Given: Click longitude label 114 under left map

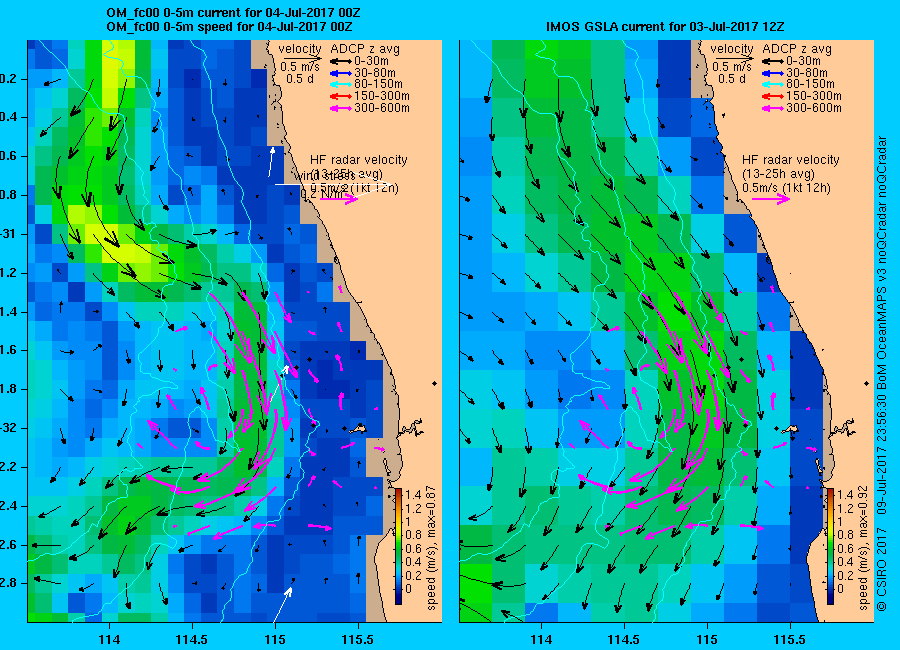Looking at the screenshot, I should click(109, 639).
